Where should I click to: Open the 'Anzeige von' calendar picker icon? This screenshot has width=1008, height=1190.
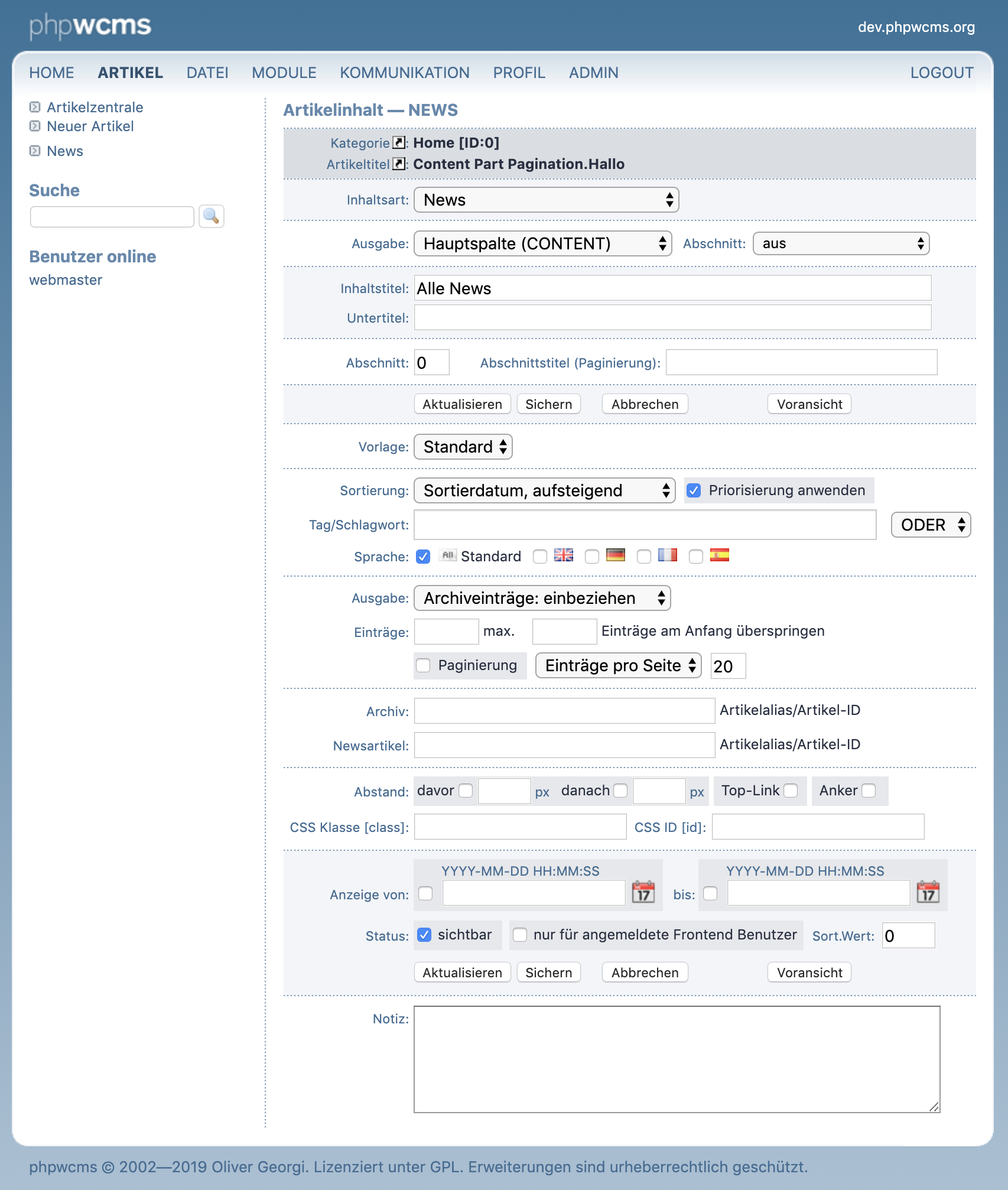tap(643, 892)
